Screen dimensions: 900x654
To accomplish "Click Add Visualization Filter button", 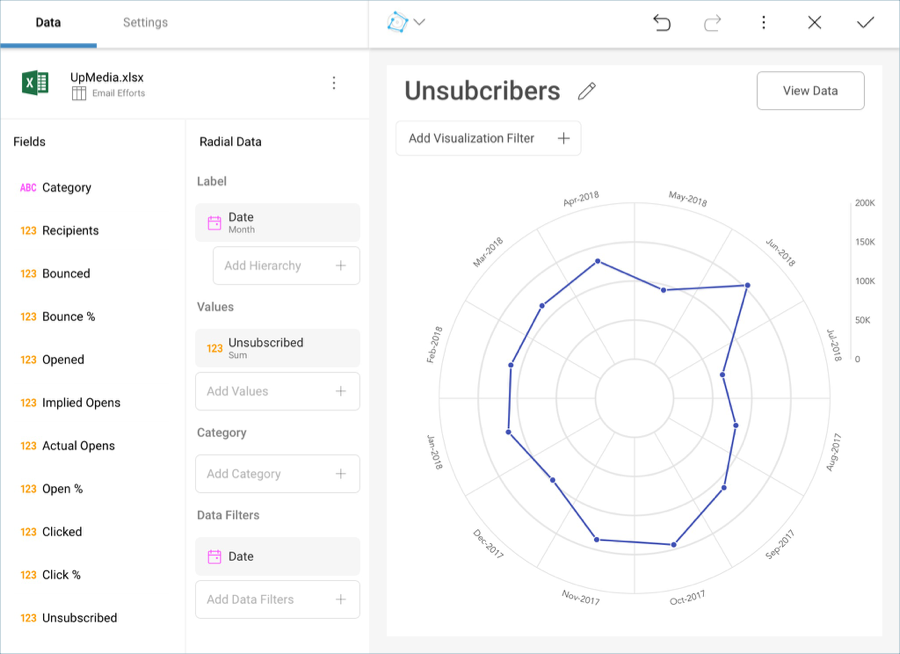I will tap(488, 138).
